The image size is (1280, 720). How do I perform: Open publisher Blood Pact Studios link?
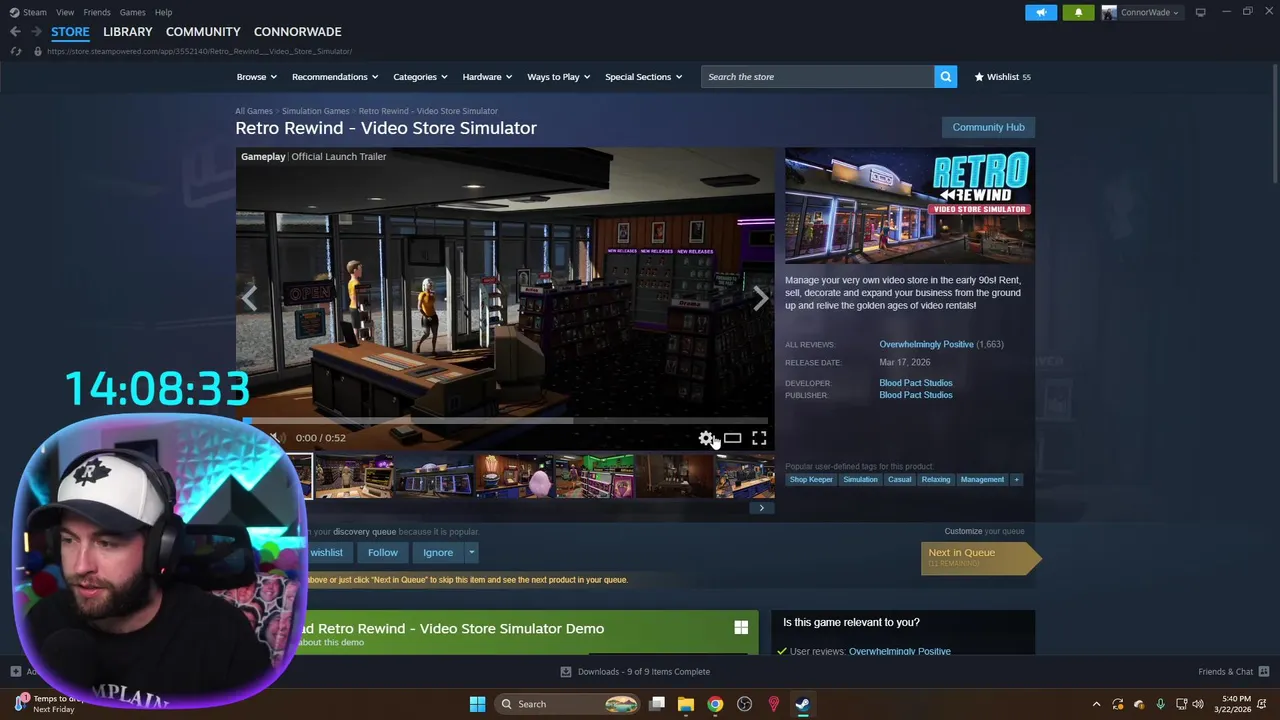point(916,395)
